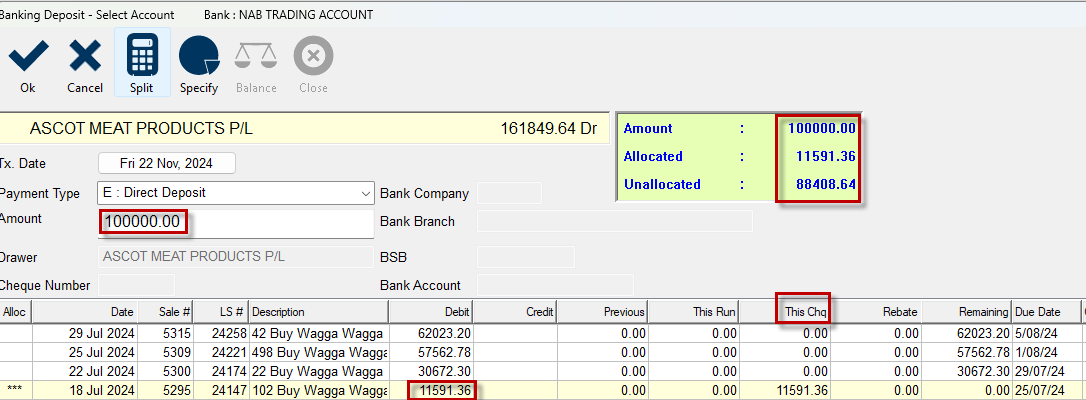1086x400 pixels.
Task: Click the Tx. Date field
Action: tap(167, 163)
